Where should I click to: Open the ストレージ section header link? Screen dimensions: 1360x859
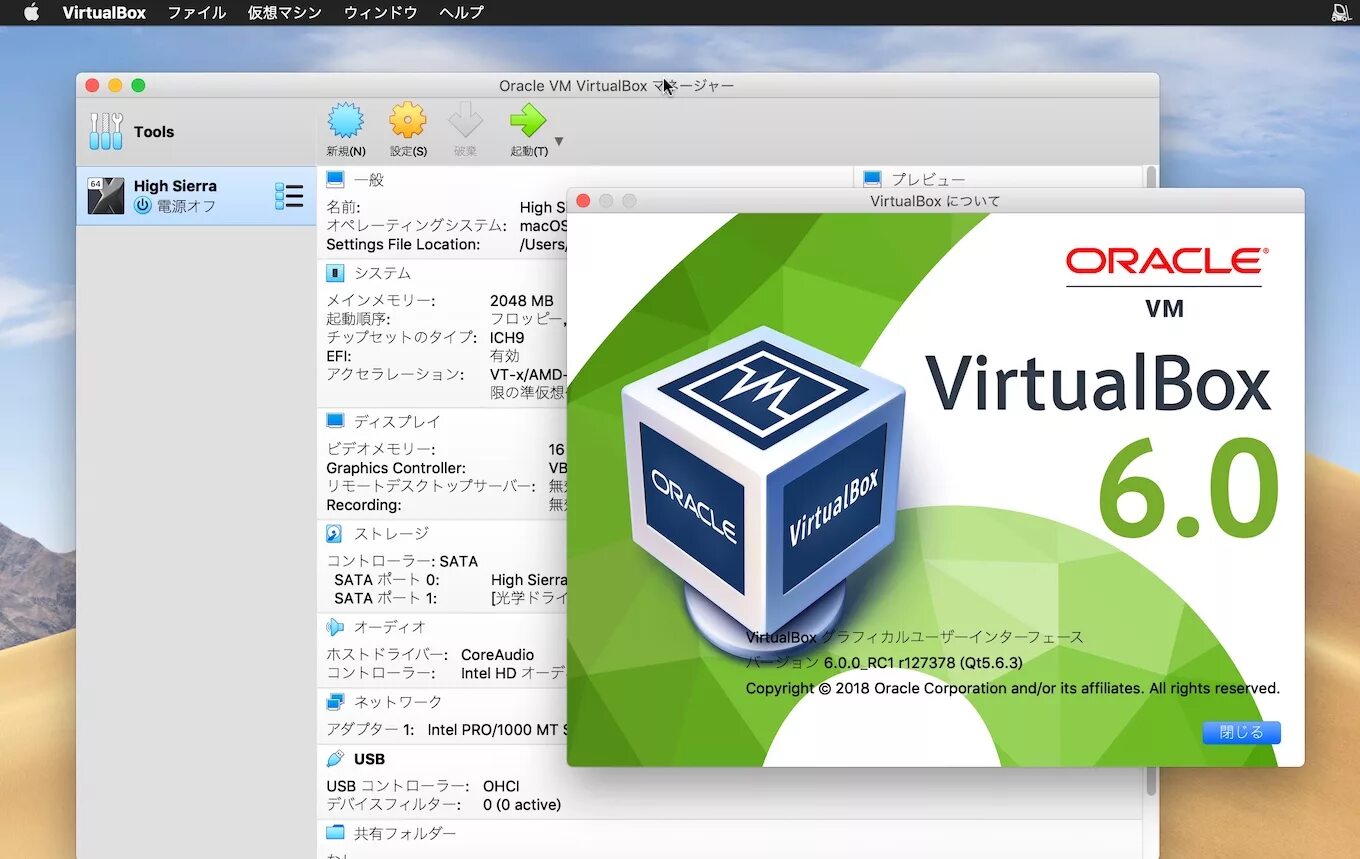coord(391,534)
